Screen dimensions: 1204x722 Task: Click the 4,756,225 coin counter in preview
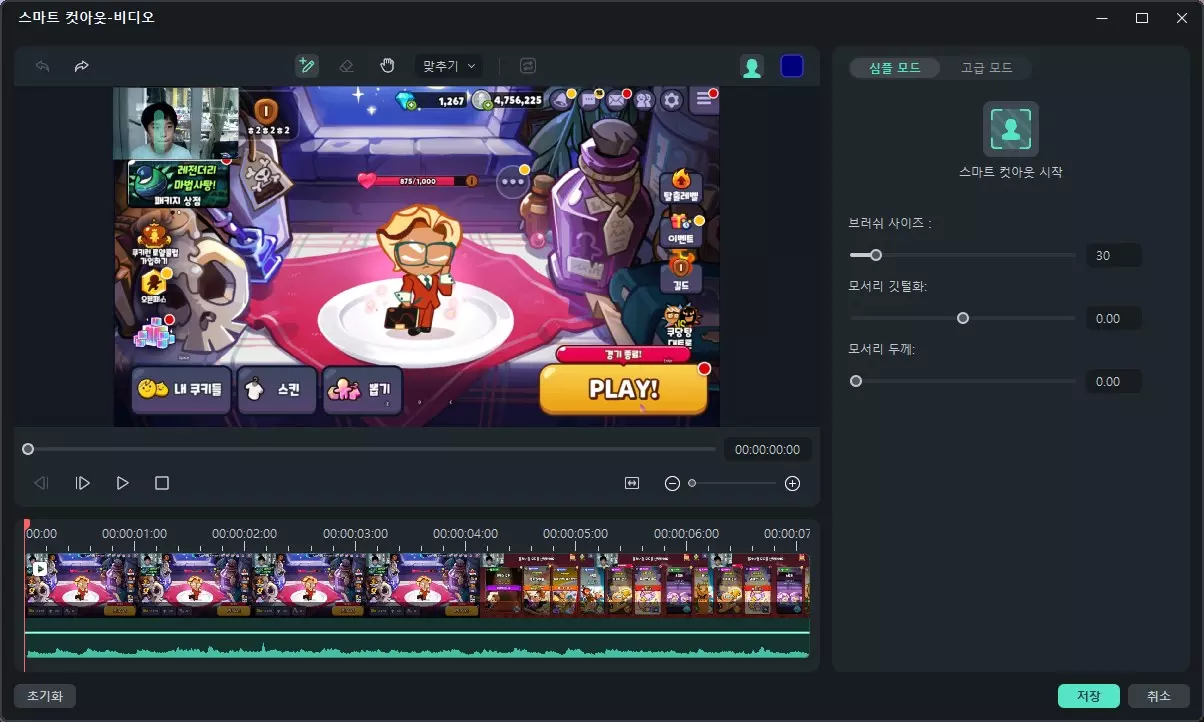tap(507, 99)
